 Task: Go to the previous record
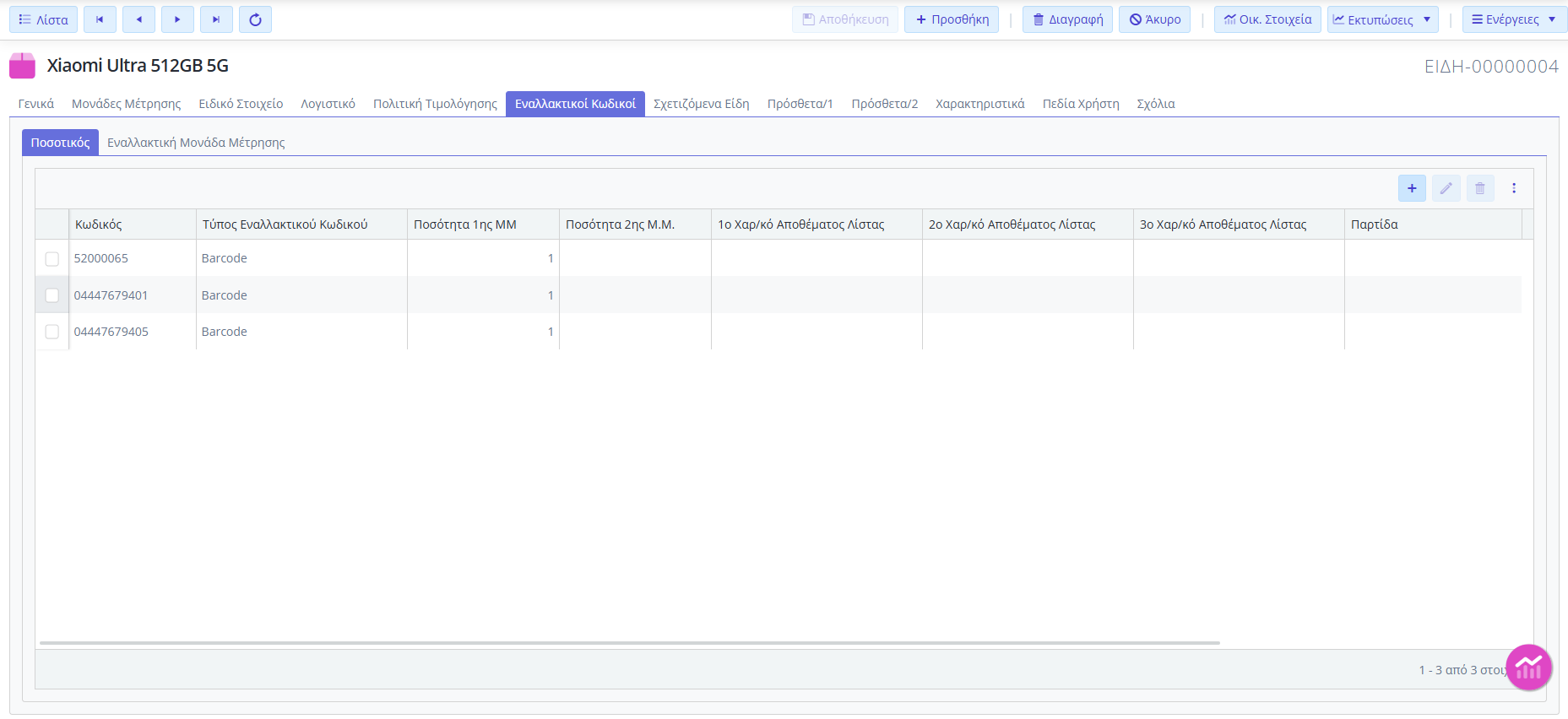[x=138, y=19]
